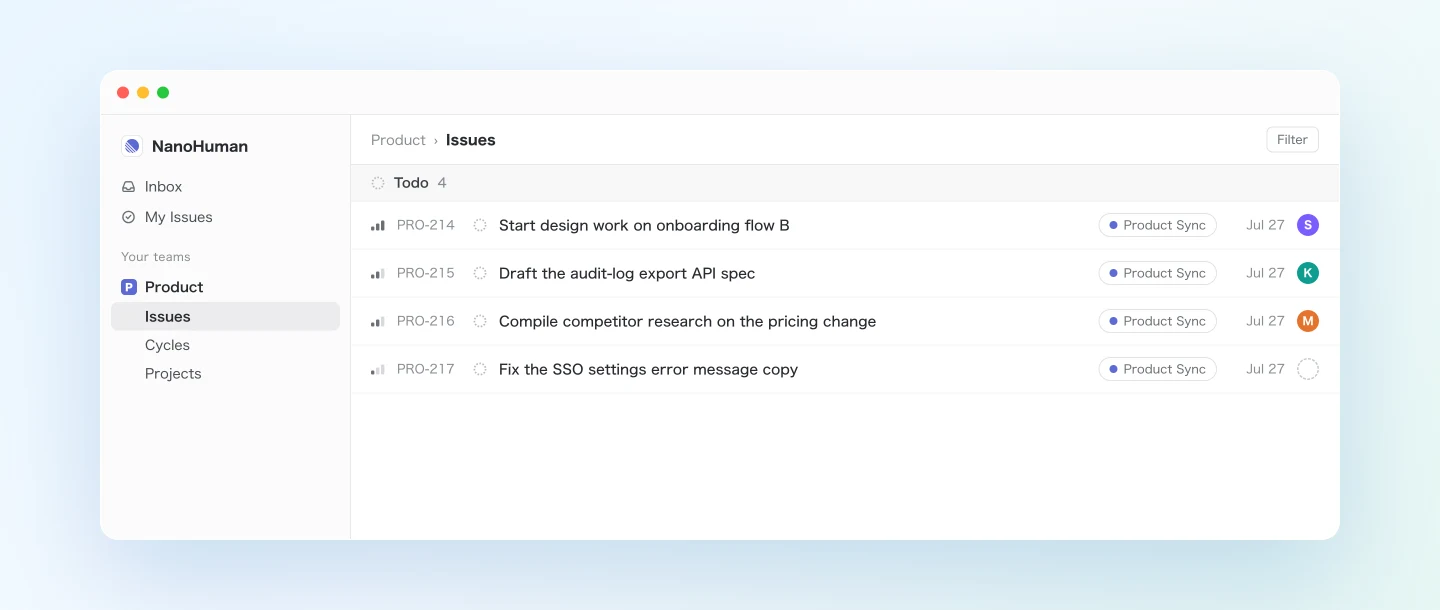This screenshot has height=610, width=1440.
Task: Click Product Sync label on PRO-214
Action: click(x=1158, y=225)
